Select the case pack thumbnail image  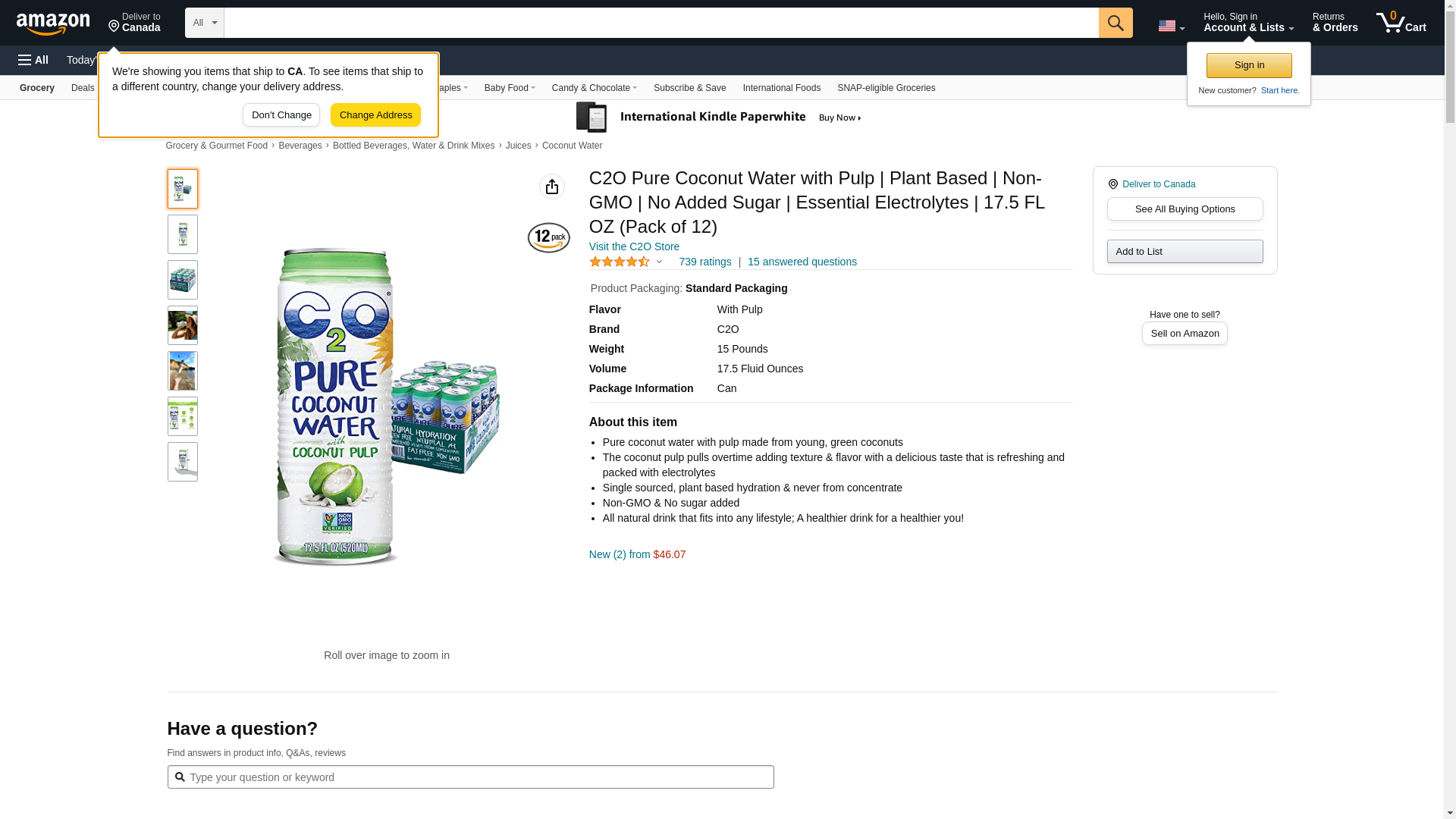click(183, 280)
